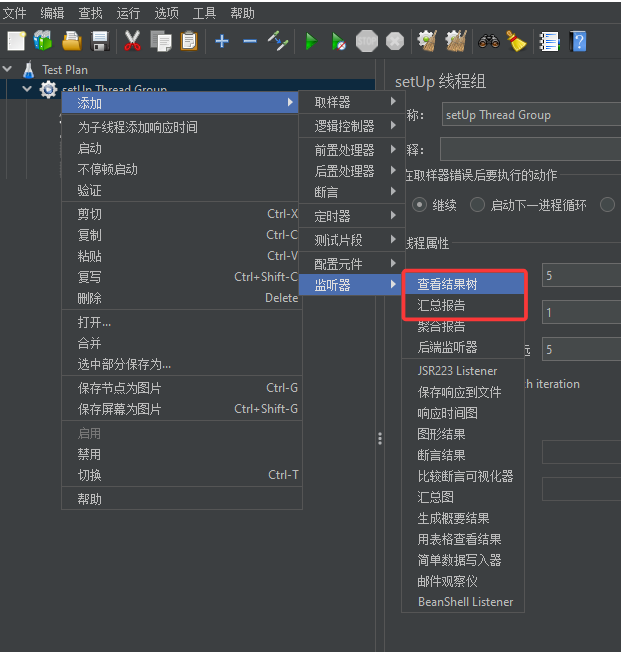Choose 响应时间图 listener
Image resolution: width=621 pixels, height=652 pixels.
(x=463, y=413)
